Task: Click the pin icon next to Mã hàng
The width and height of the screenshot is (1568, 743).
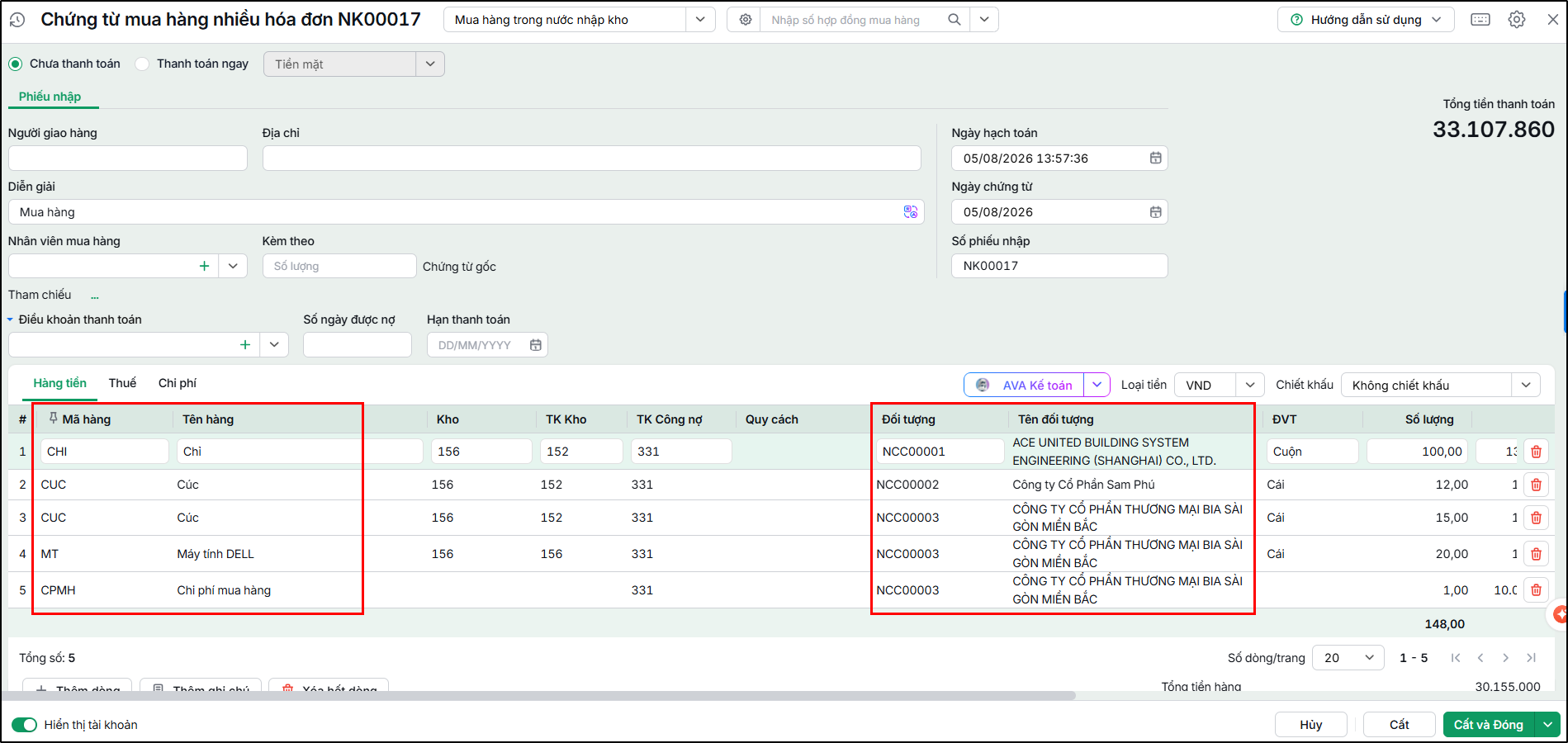Action: click(x=53, y=419)
